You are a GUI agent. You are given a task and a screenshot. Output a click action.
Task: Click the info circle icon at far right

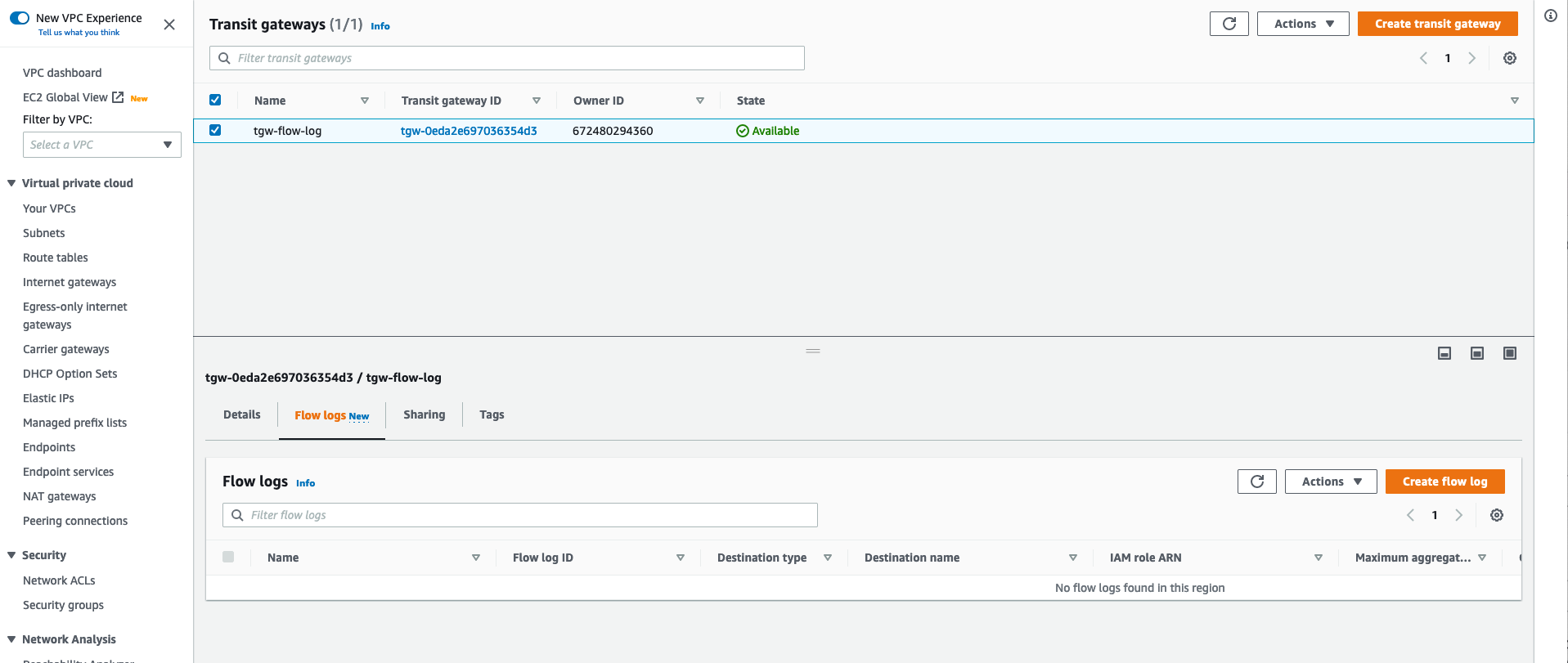(1551, 16)
